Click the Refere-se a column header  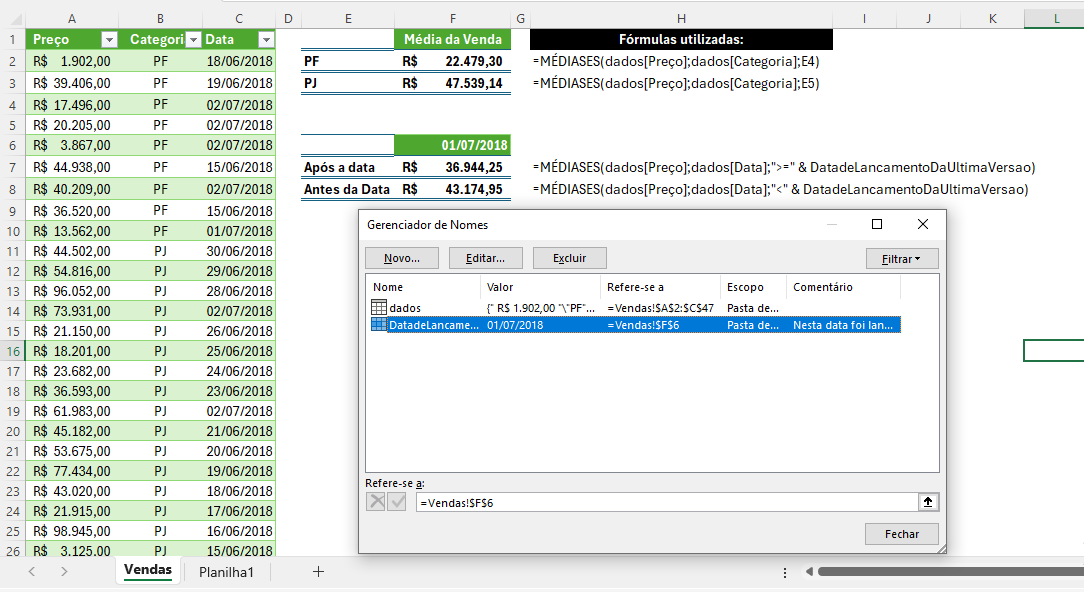[x=660, y=287]
